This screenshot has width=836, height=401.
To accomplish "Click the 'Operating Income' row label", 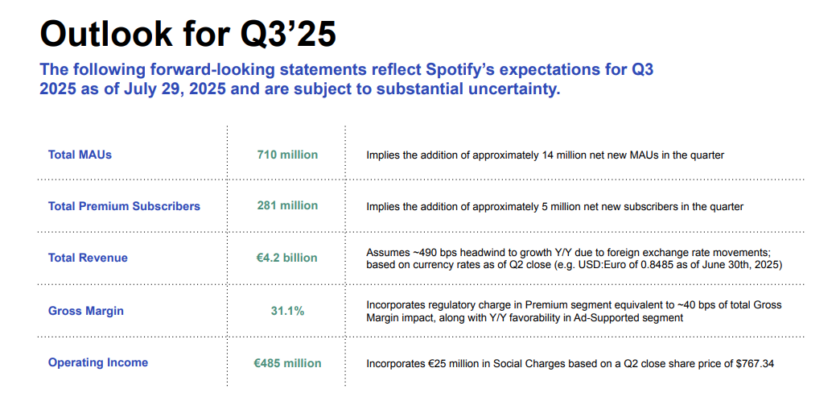I will pyautogui.click(x=98, y=363).
